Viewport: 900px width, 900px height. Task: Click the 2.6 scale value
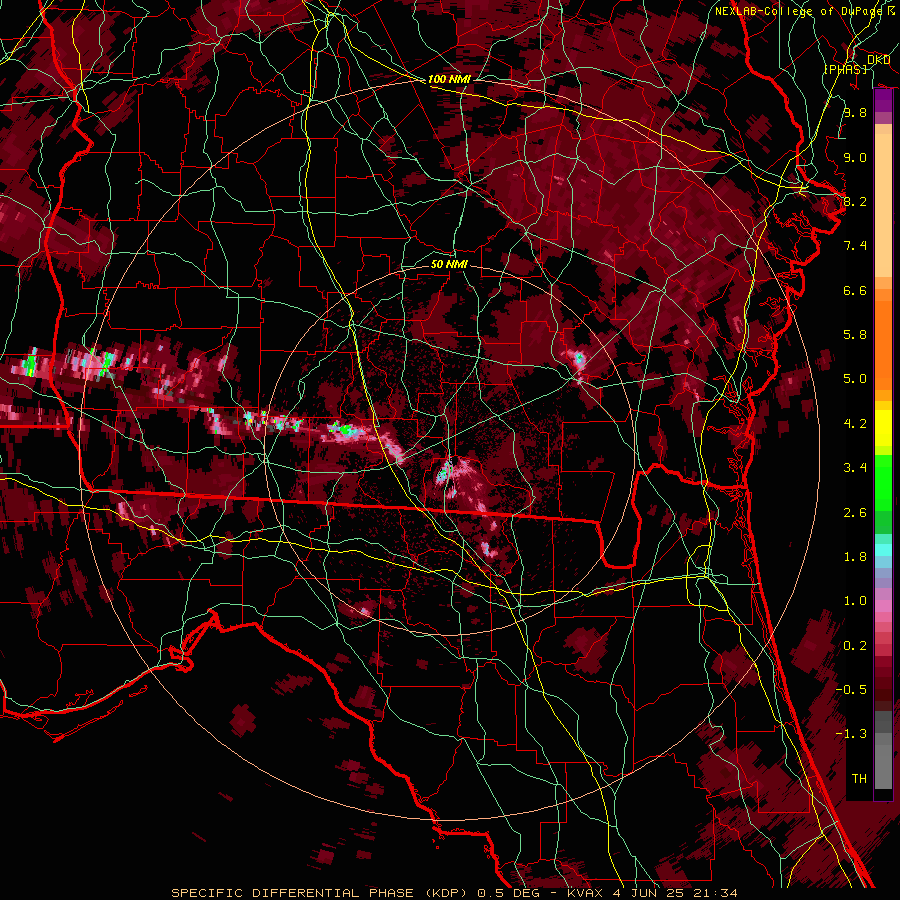[855, 513]
